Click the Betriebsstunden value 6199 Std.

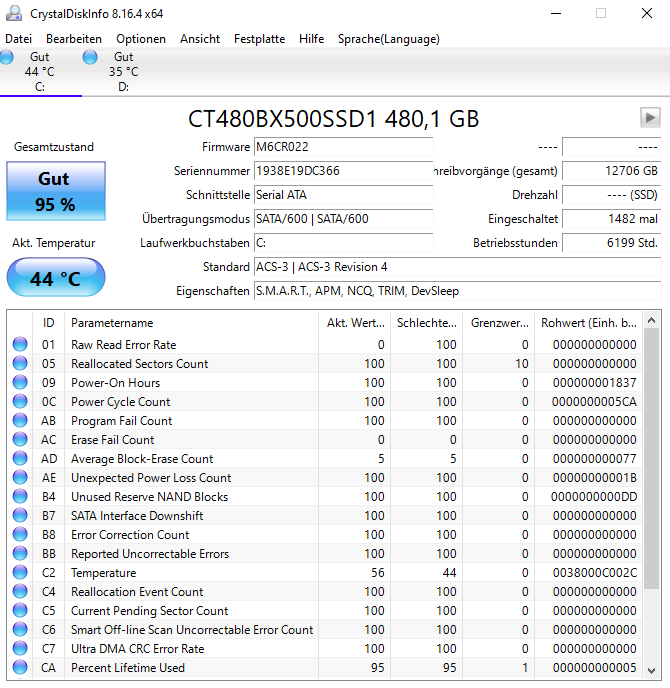612,243
